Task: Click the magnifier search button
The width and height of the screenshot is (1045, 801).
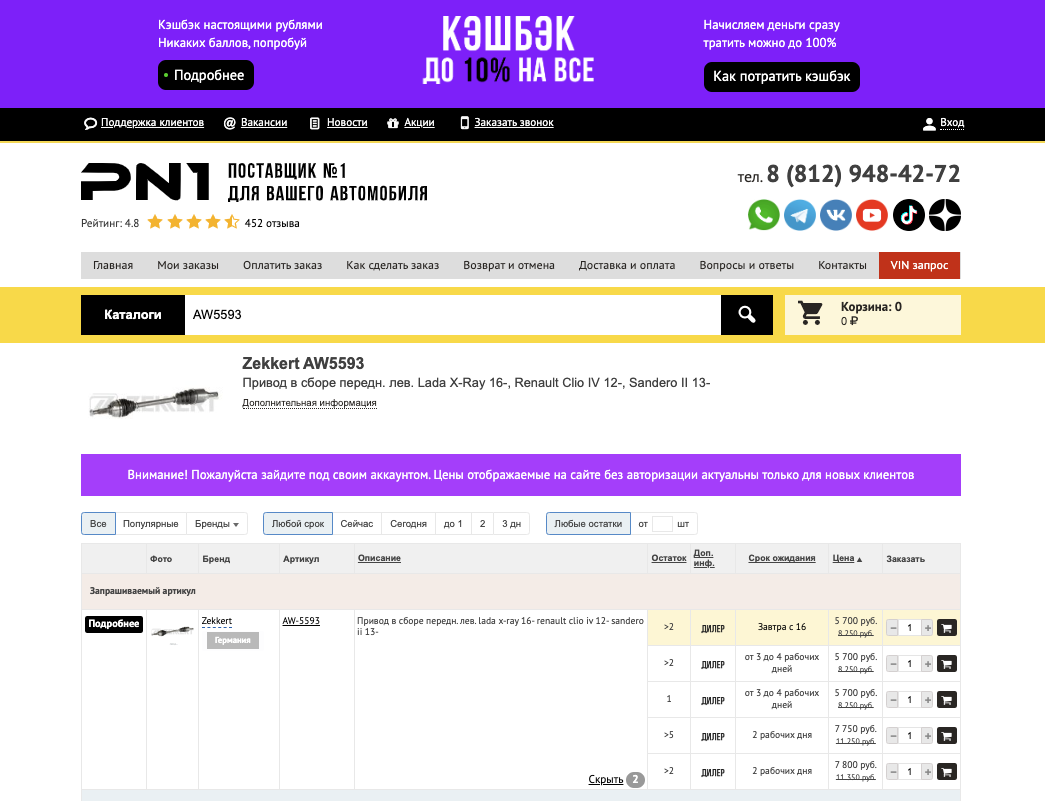Action: (x=746, y=315)
